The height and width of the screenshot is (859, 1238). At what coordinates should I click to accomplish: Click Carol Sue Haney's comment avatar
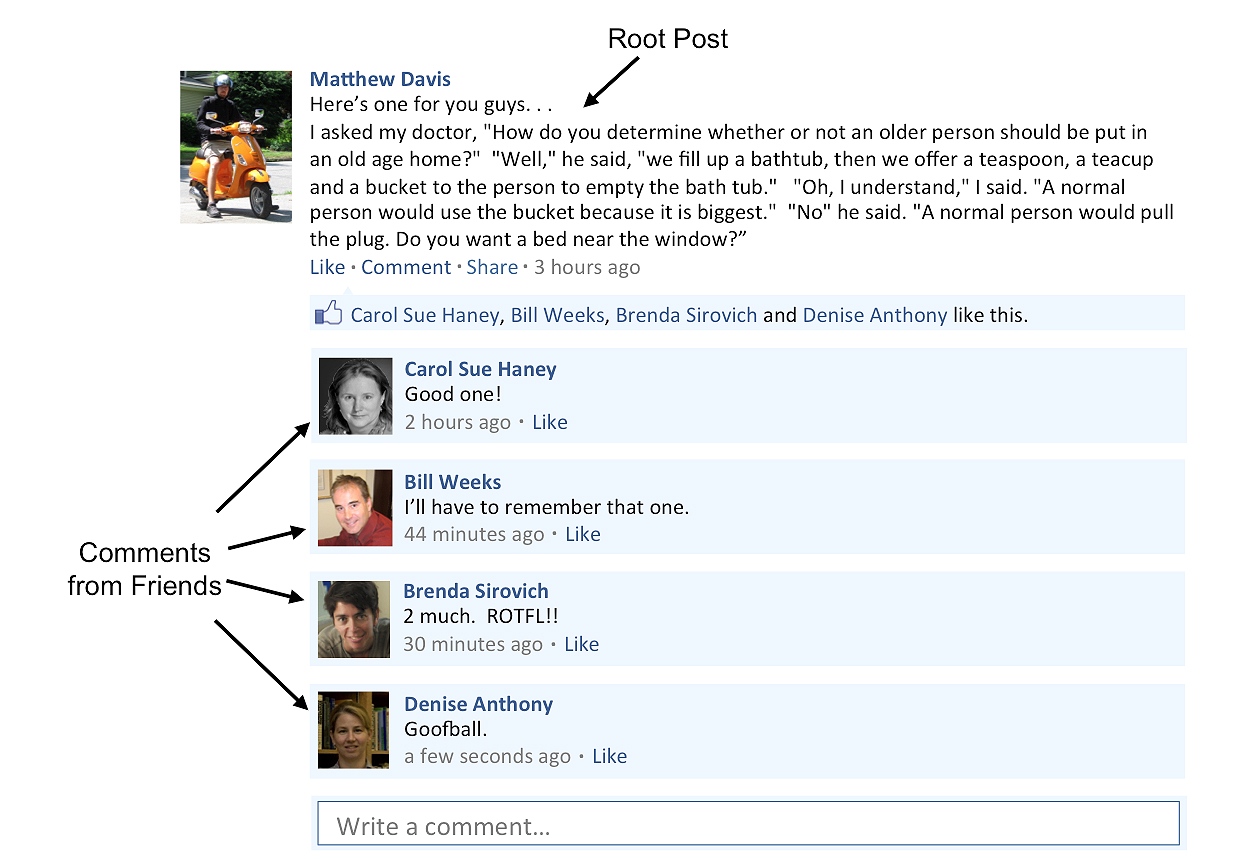[355, 396]
